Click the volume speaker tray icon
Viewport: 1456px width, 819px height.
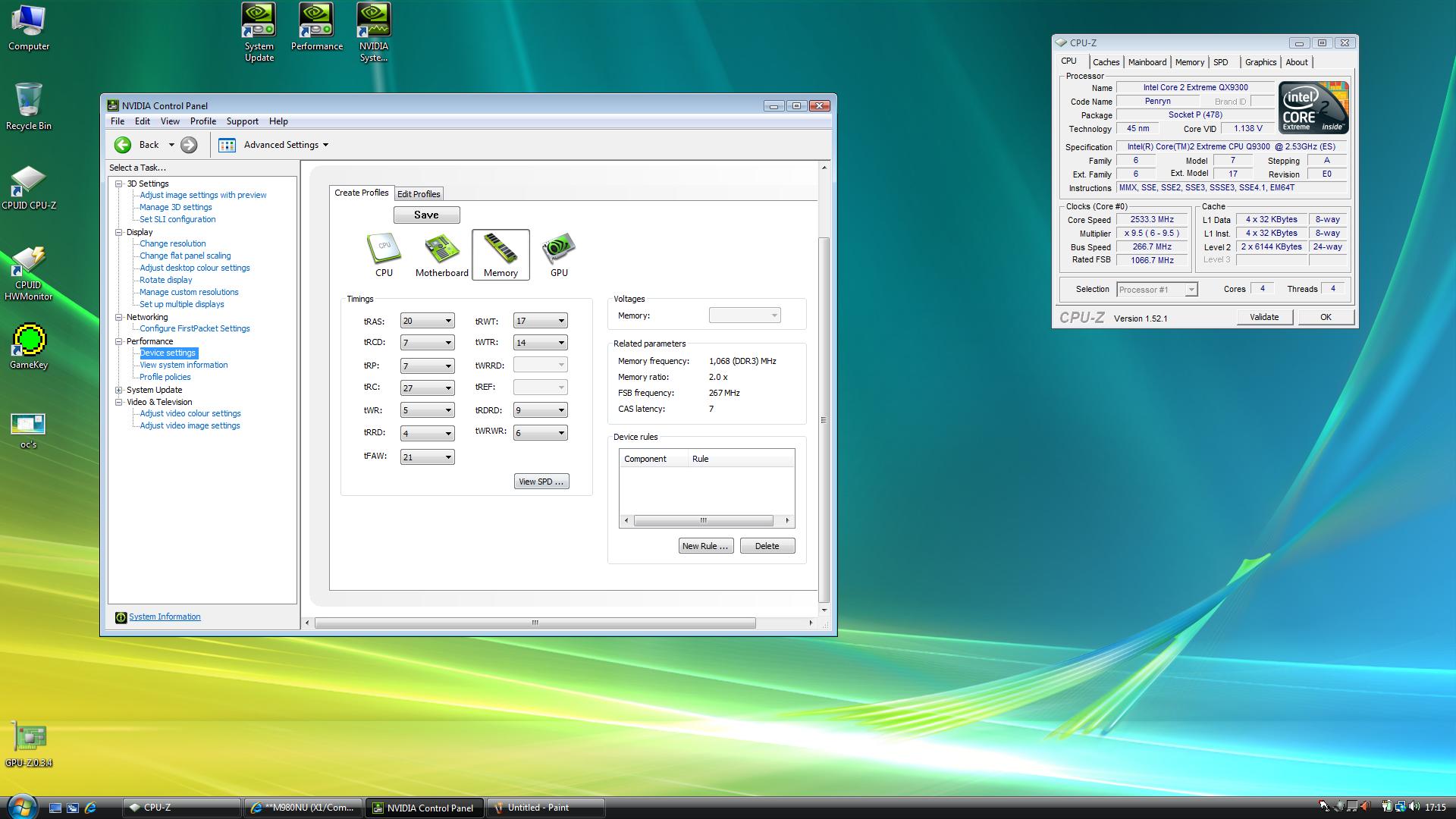click(x=1414, y=807)
